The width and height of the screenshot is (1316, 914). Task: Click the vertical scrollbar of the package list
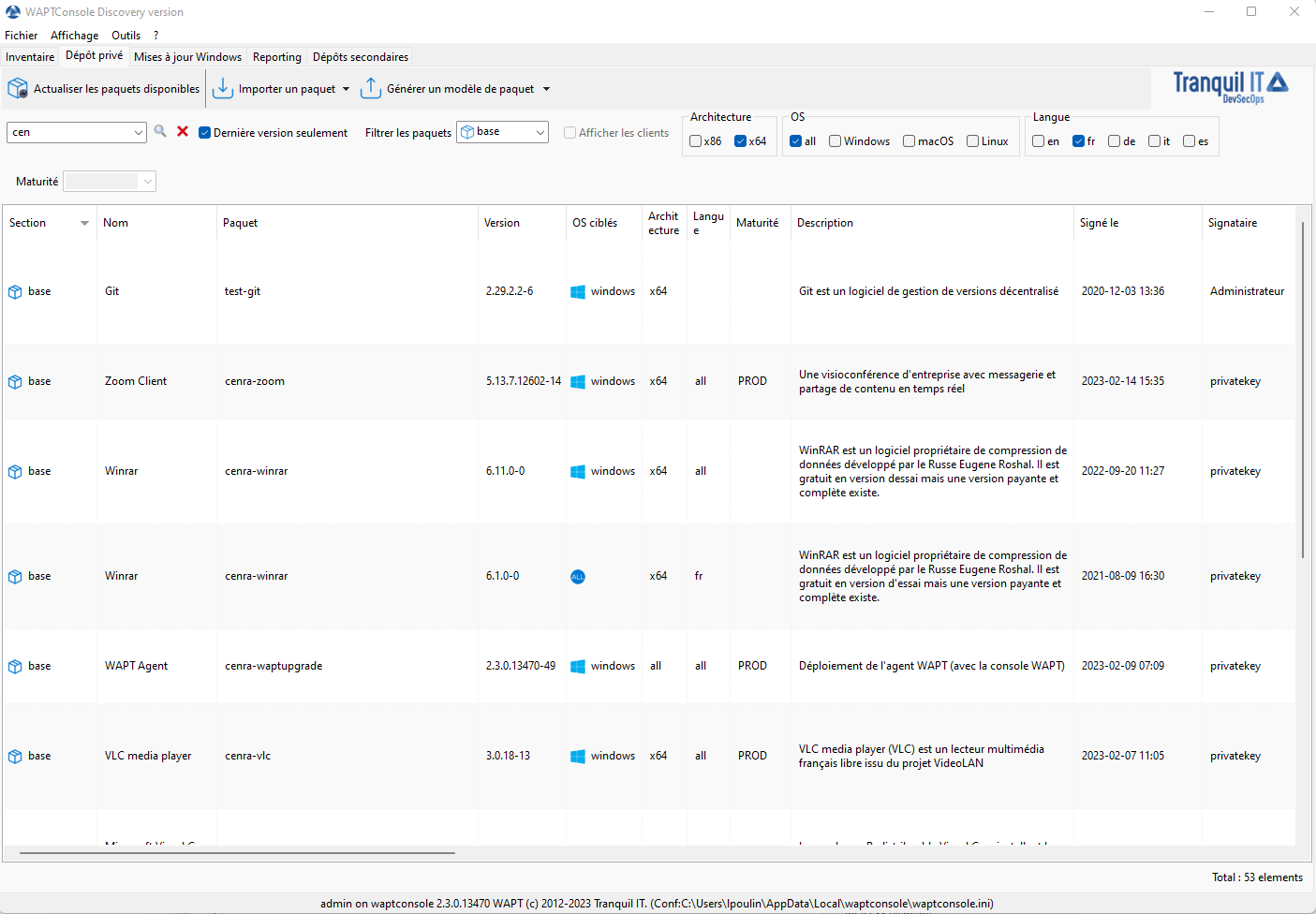pos(1302,390)
